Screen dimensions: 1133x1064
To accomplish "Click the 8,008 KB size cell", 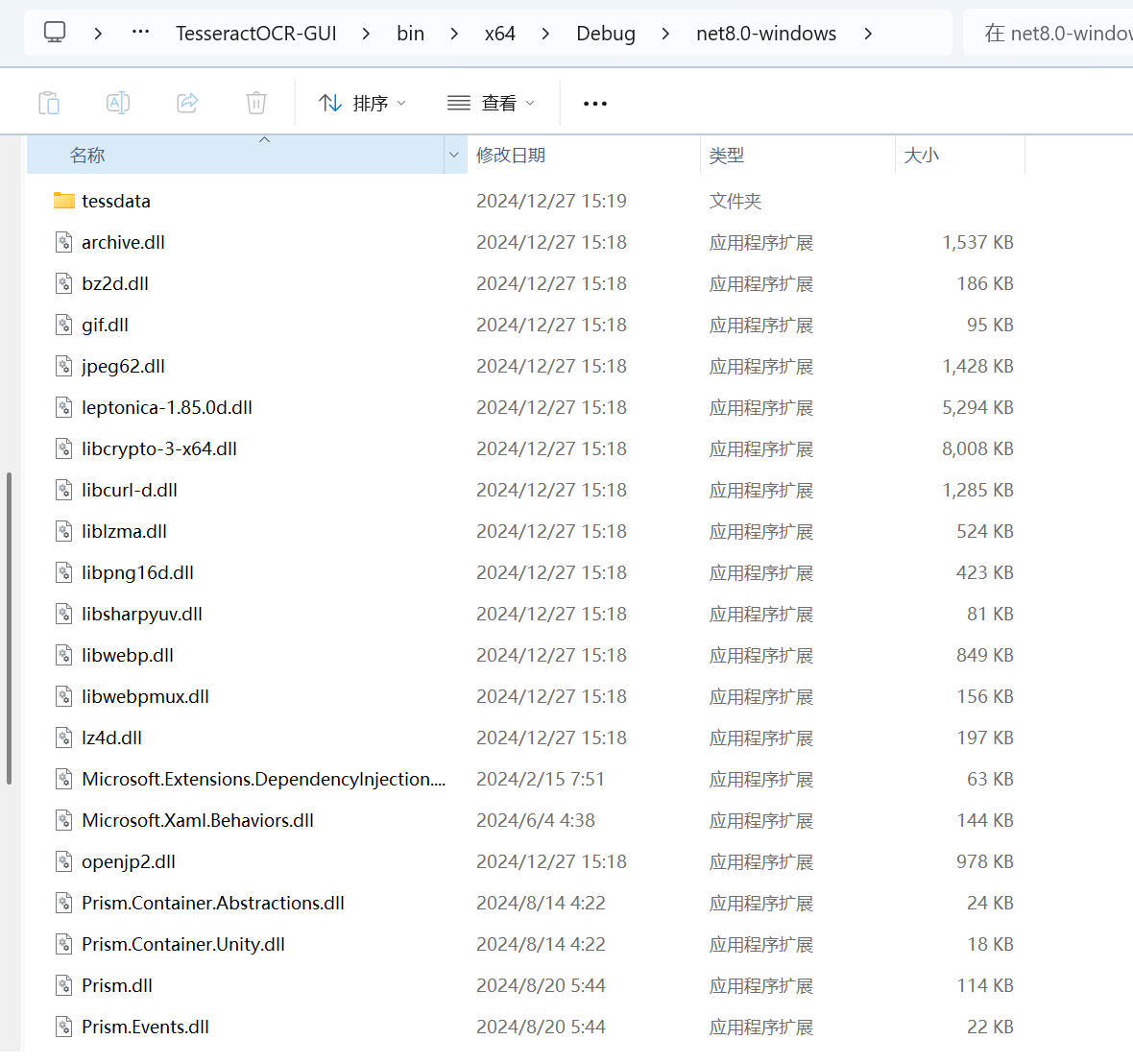I will tap(976, 448).
